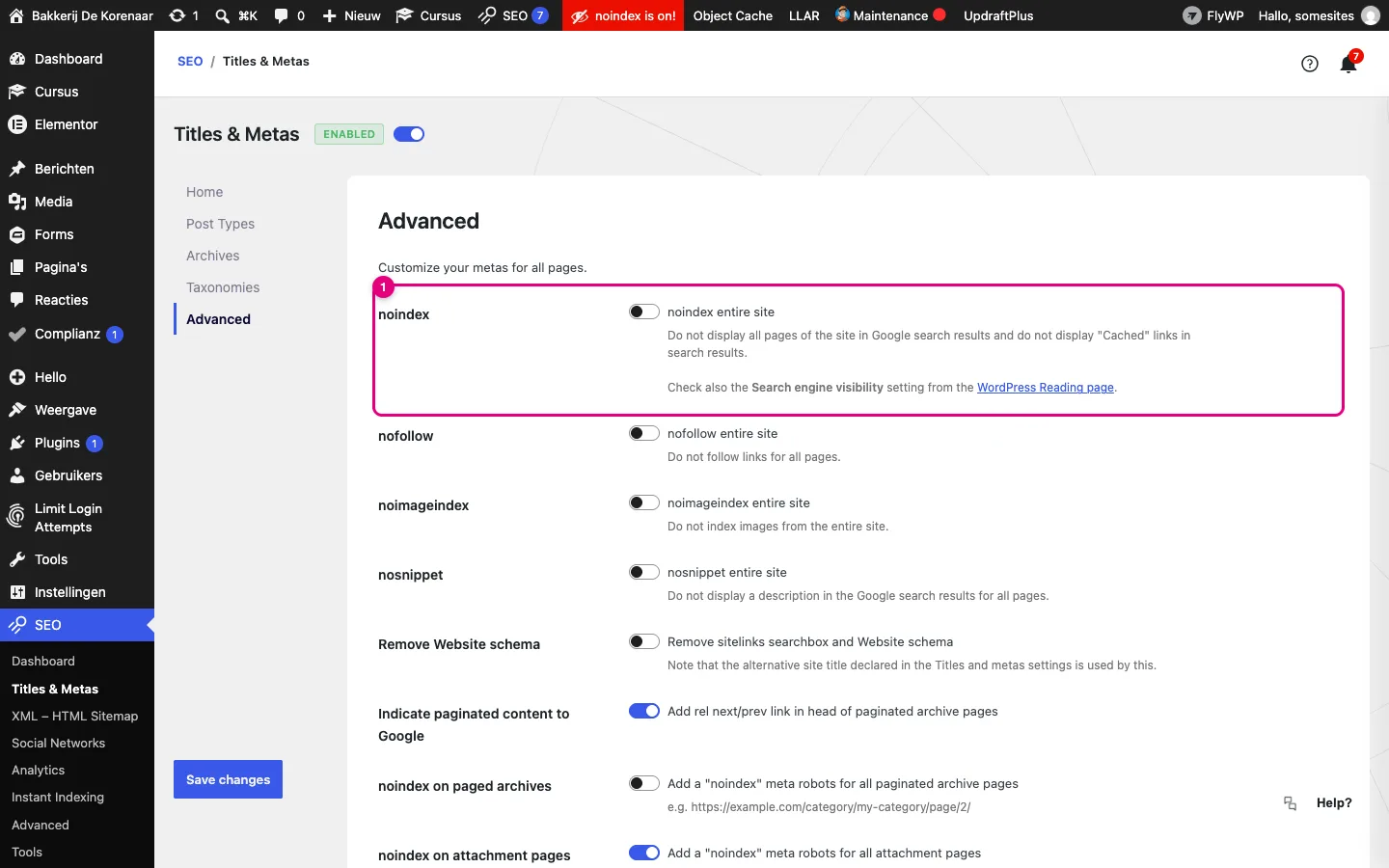
Task: Click the Berichten pin icon
Action: click(x=16, y=169)
